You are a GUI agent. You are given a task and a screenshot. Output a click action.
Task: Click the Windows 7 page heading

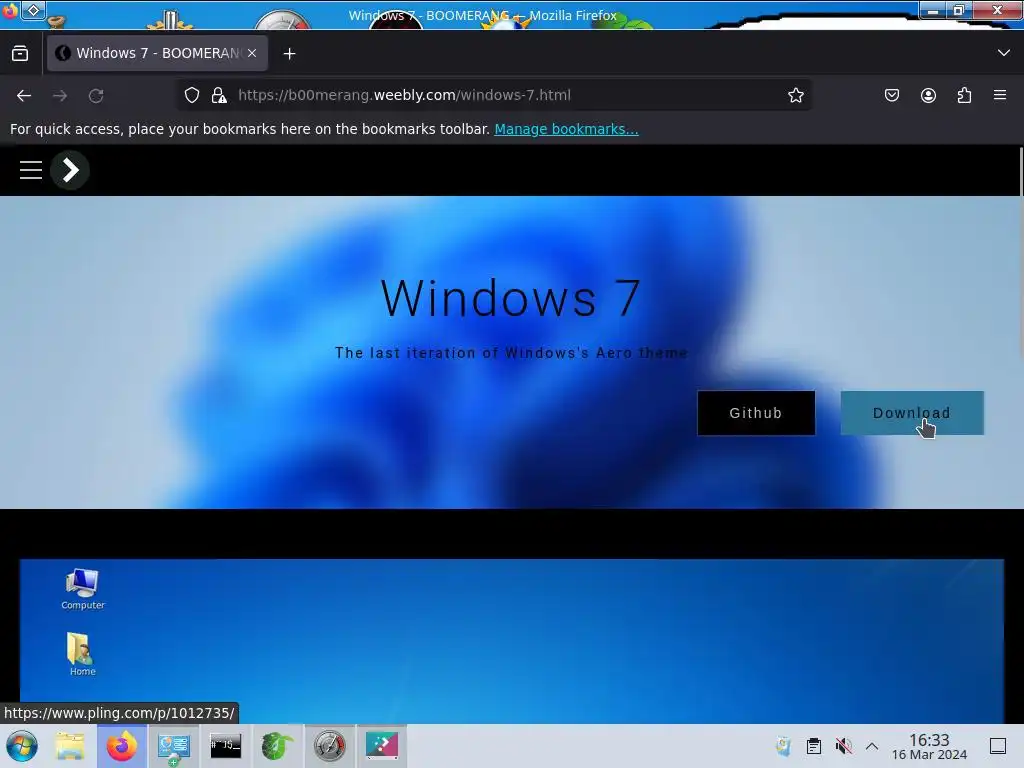coord(511,298)
